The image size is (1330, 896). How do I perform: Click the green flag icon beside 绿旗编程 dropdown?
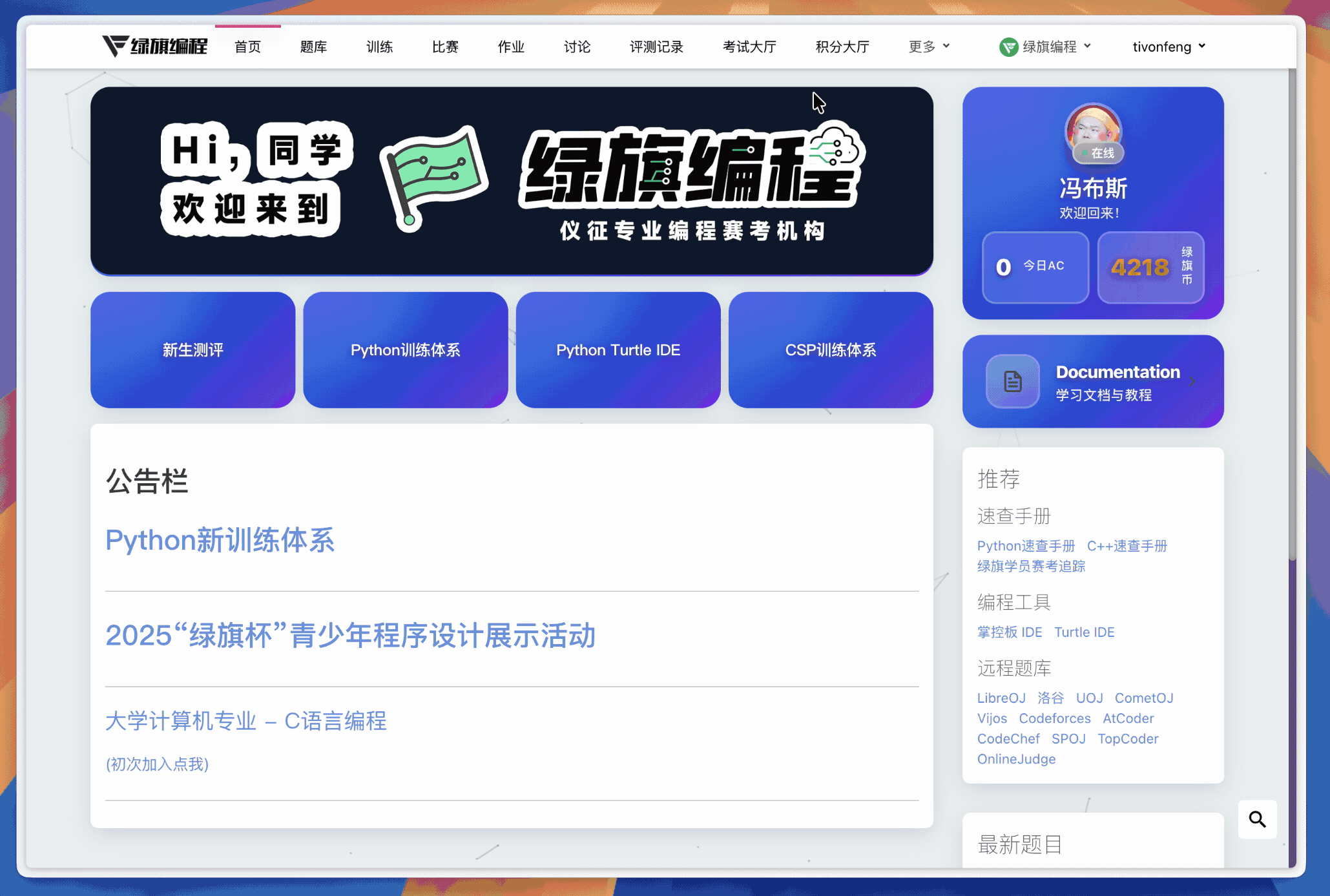tap(1008, 47)
